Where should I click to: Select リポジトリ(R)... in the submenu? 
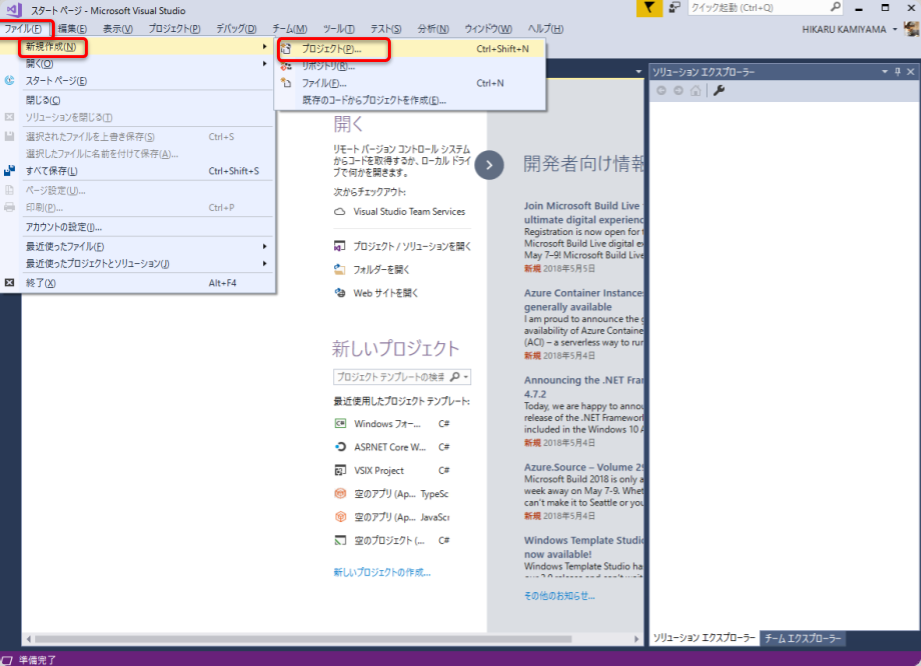click(x=411, y=66)
